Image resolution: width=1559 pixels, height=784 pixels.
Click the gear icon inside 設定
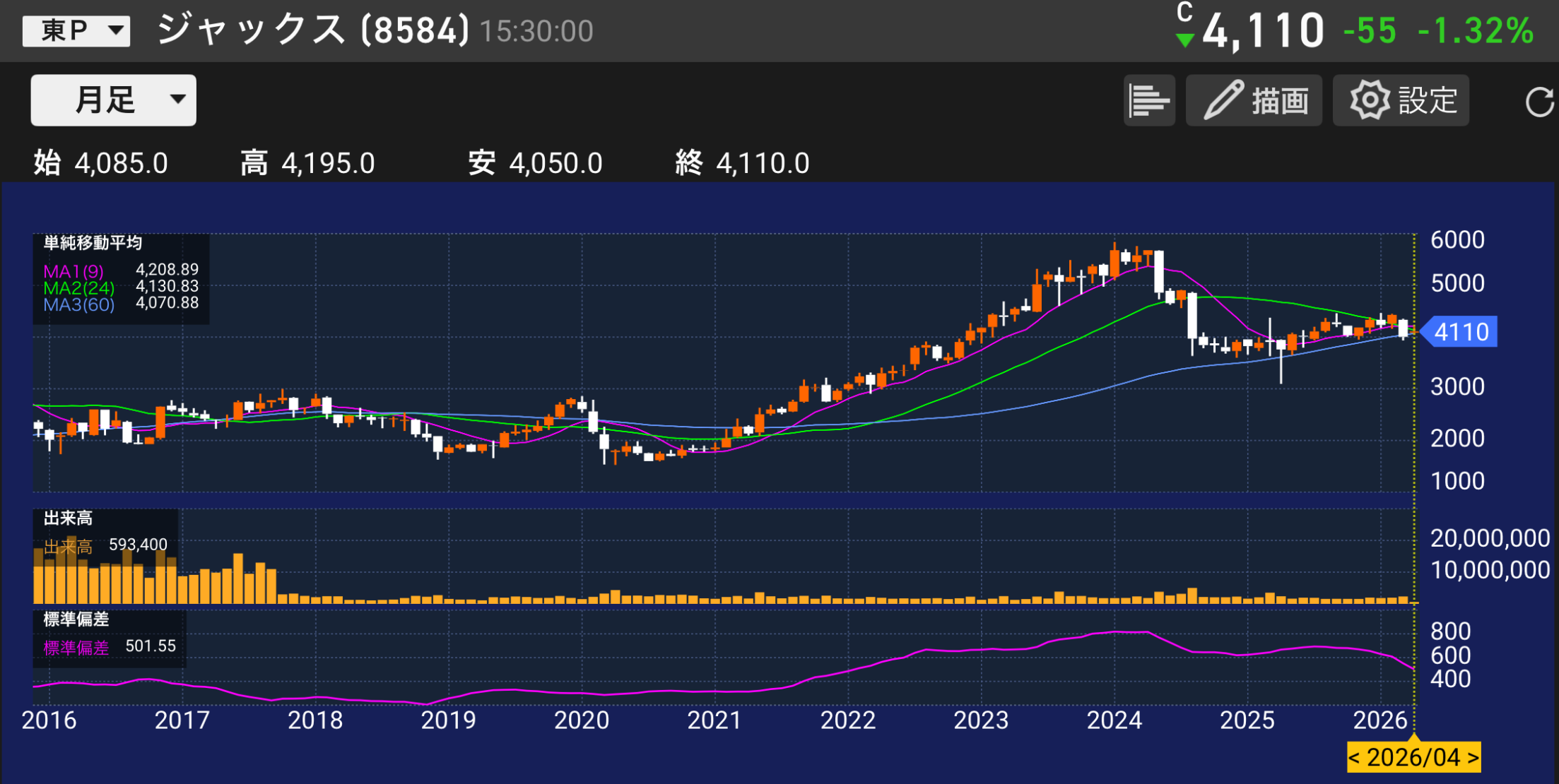click(1370, 100)
